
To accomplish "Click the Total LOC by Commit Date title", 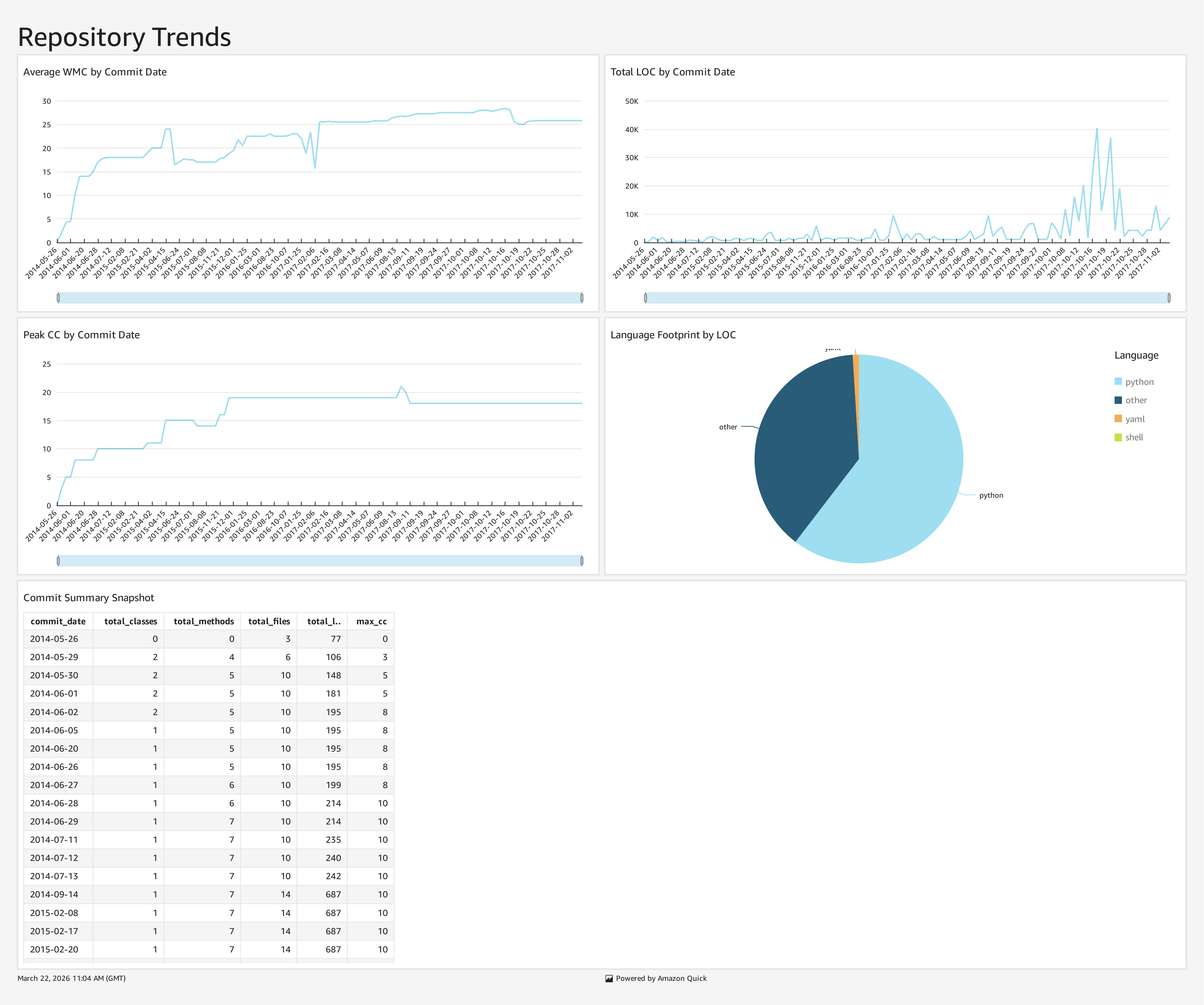I will click(672, 72).
